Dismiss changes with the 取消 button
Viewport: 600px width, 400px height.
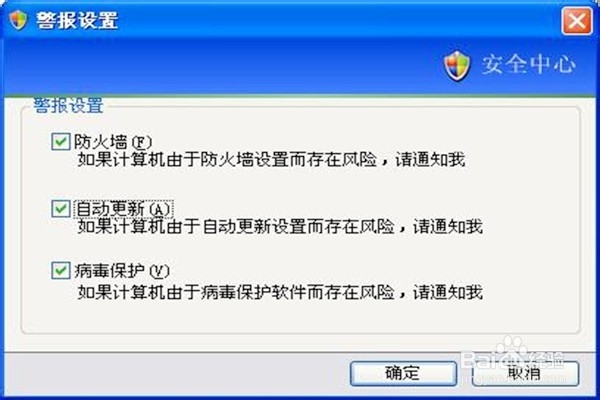[525, 373]
